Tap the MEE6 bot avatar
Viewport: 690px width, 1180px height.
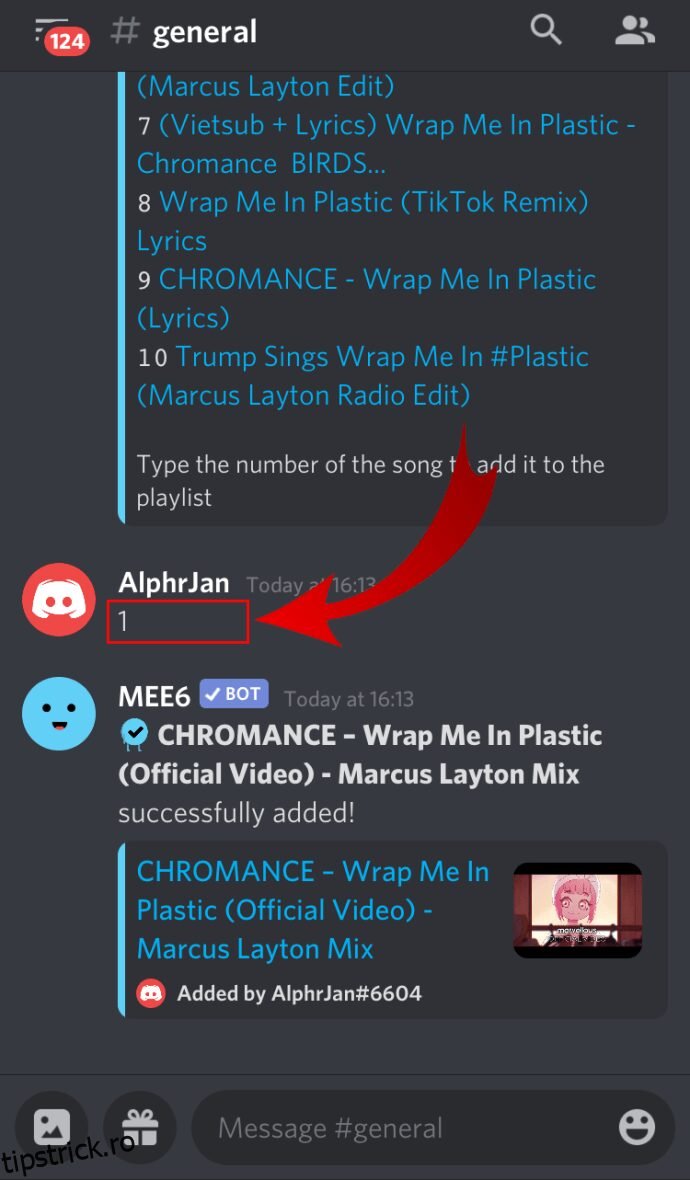coord(59,713)
